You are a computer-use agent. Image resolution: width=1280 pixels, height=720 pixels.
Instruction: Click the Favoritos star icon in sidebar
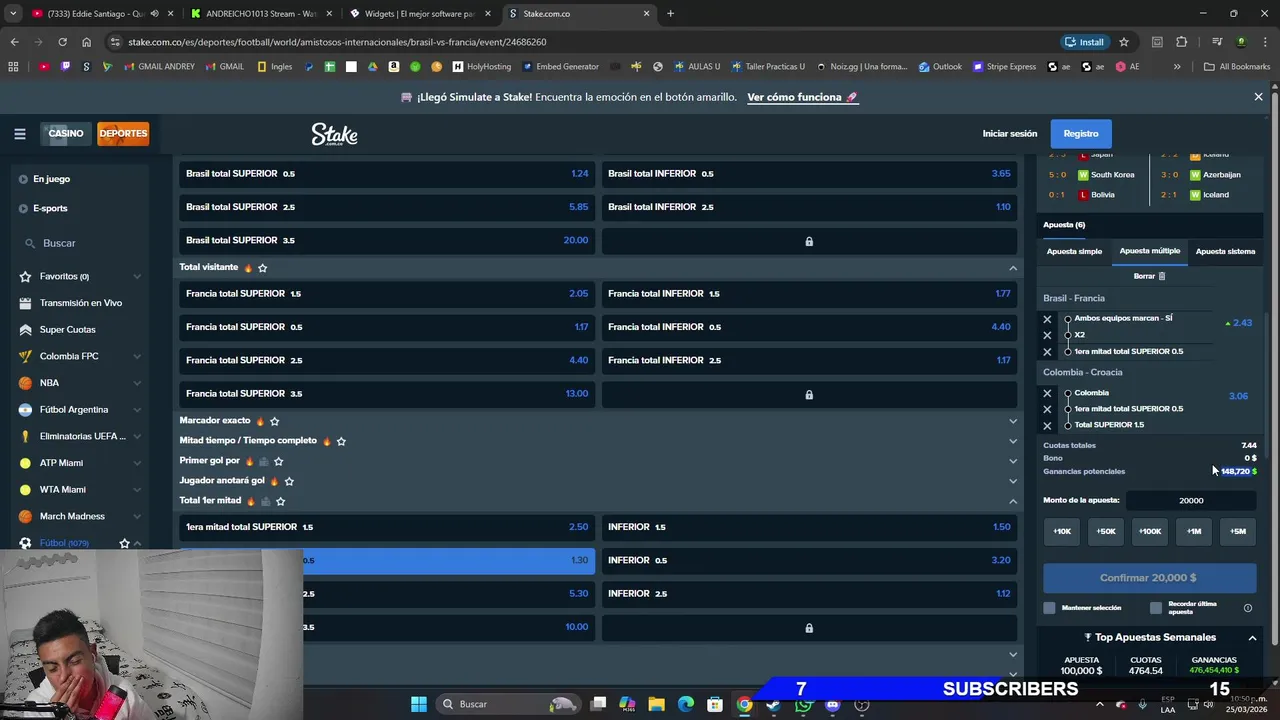(25, 276)
